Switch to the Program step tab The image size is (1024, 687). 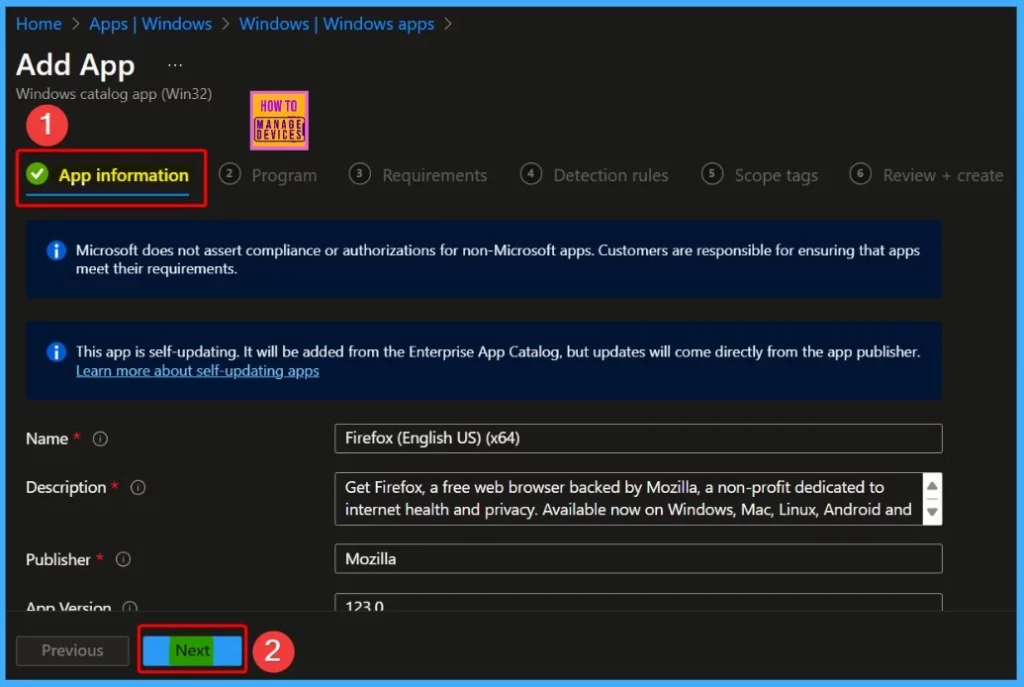tap(268, 175)
